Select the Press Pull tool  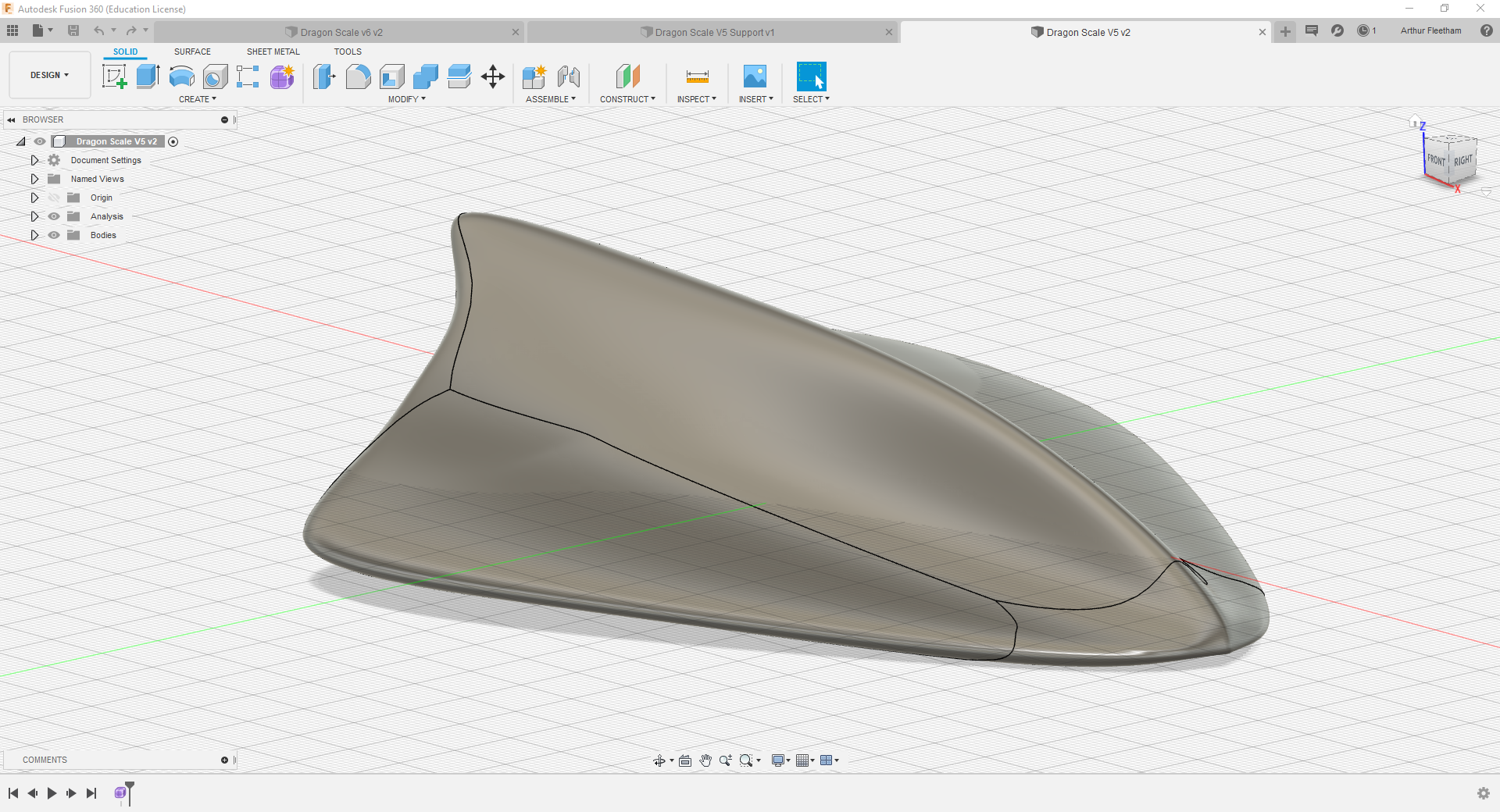click(324, 77)
